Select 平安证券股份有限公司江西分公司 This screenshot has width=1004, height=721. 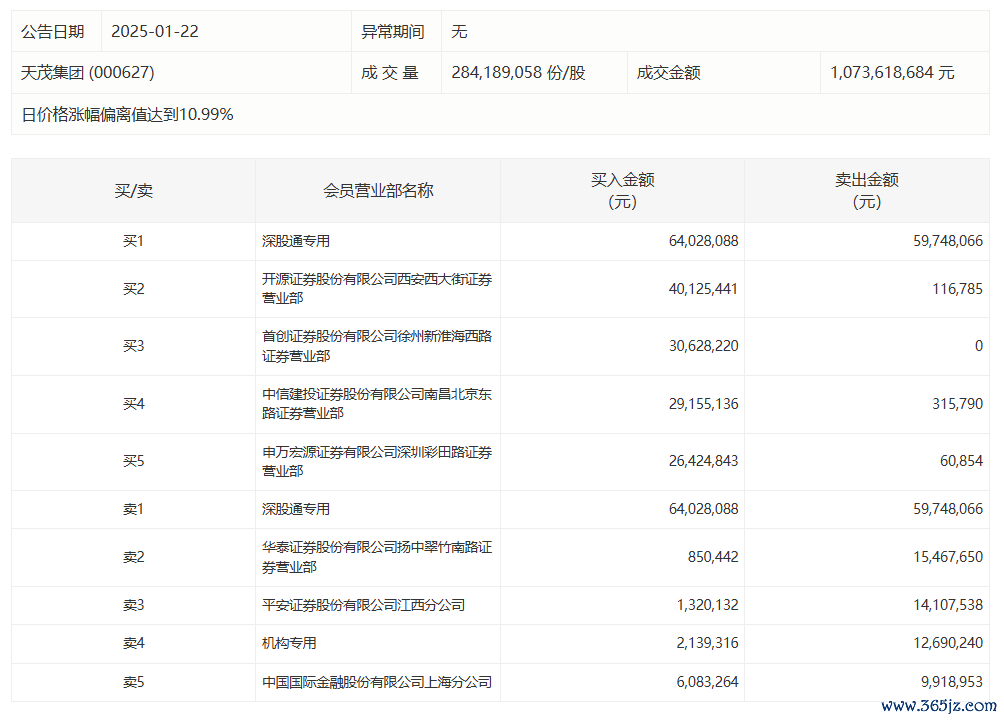coord(363,605)
